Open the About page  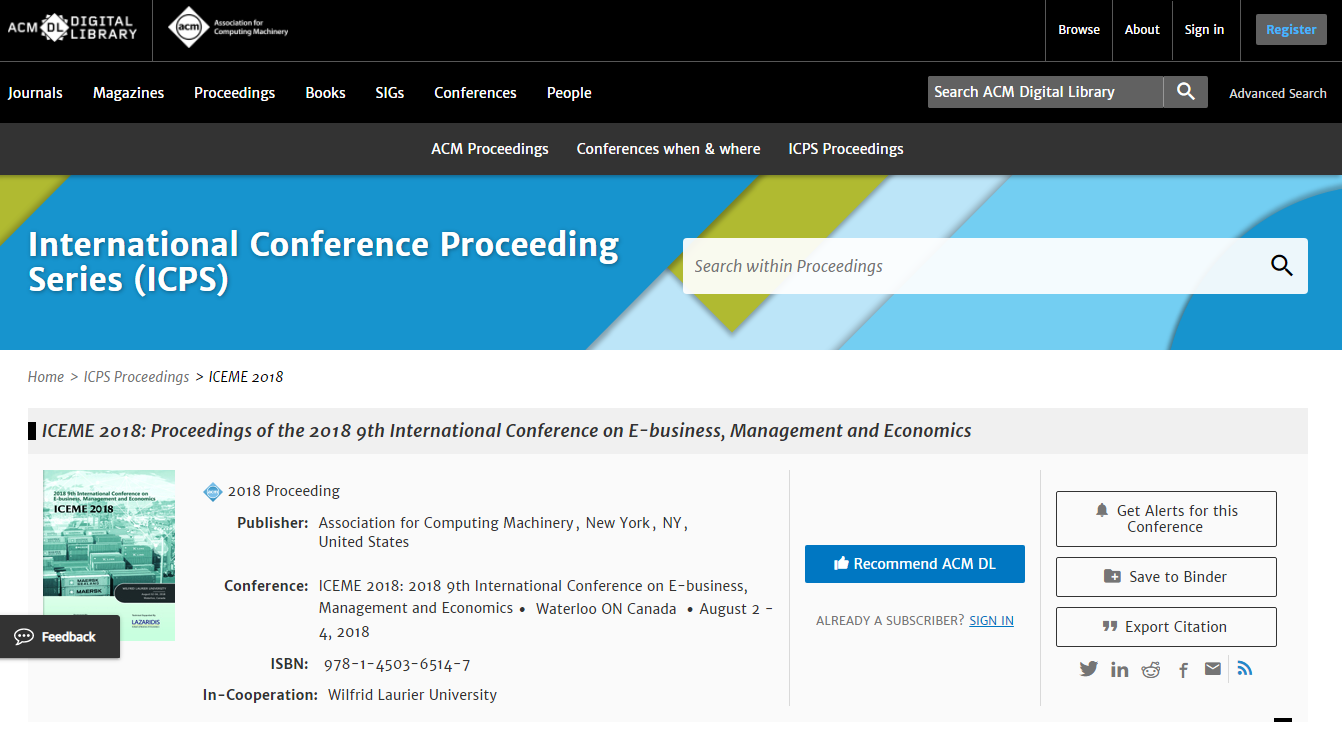[x=1142, y=30]
